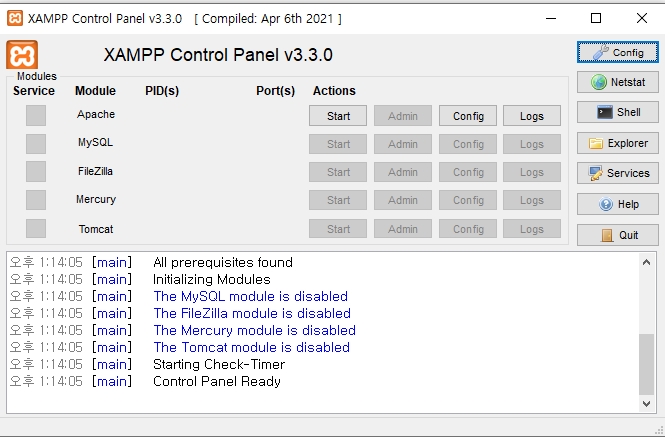Open the Services button
The image size is (665, 437).
[618, 173]
